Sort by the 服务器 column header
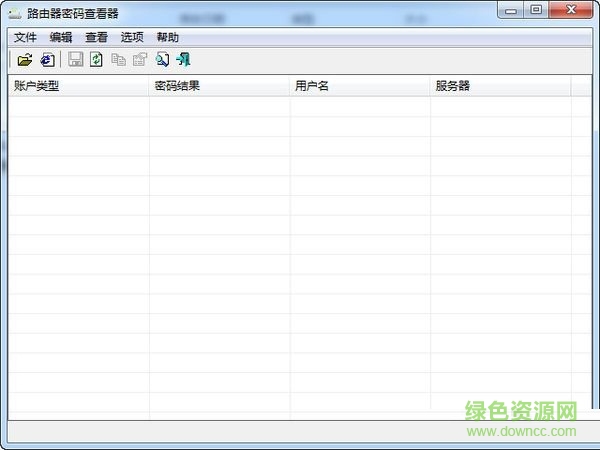Image resolution: width=600 pixels, height=450 pixels. tap(501, 86)
